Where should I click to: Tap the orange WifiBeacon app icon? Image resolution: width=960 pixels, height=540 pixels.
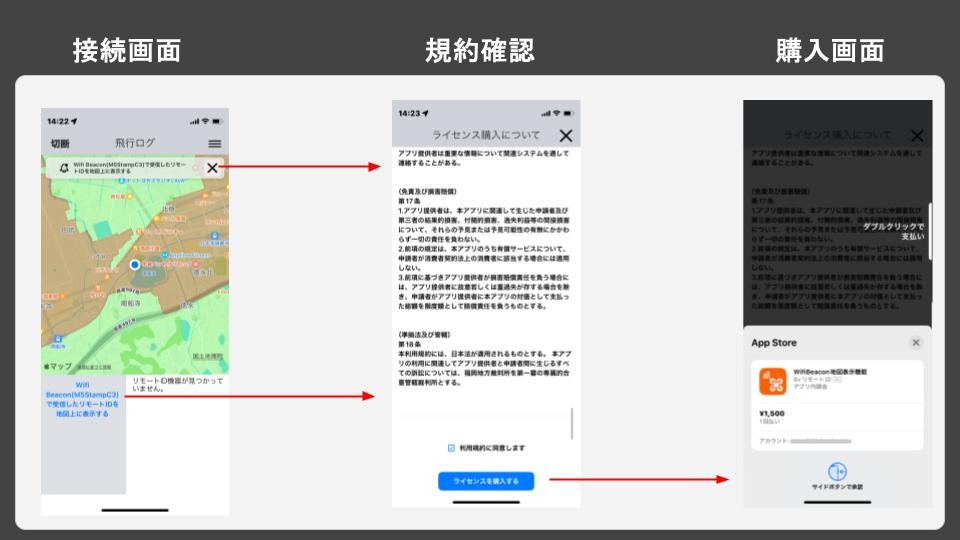tap(773, 381)
